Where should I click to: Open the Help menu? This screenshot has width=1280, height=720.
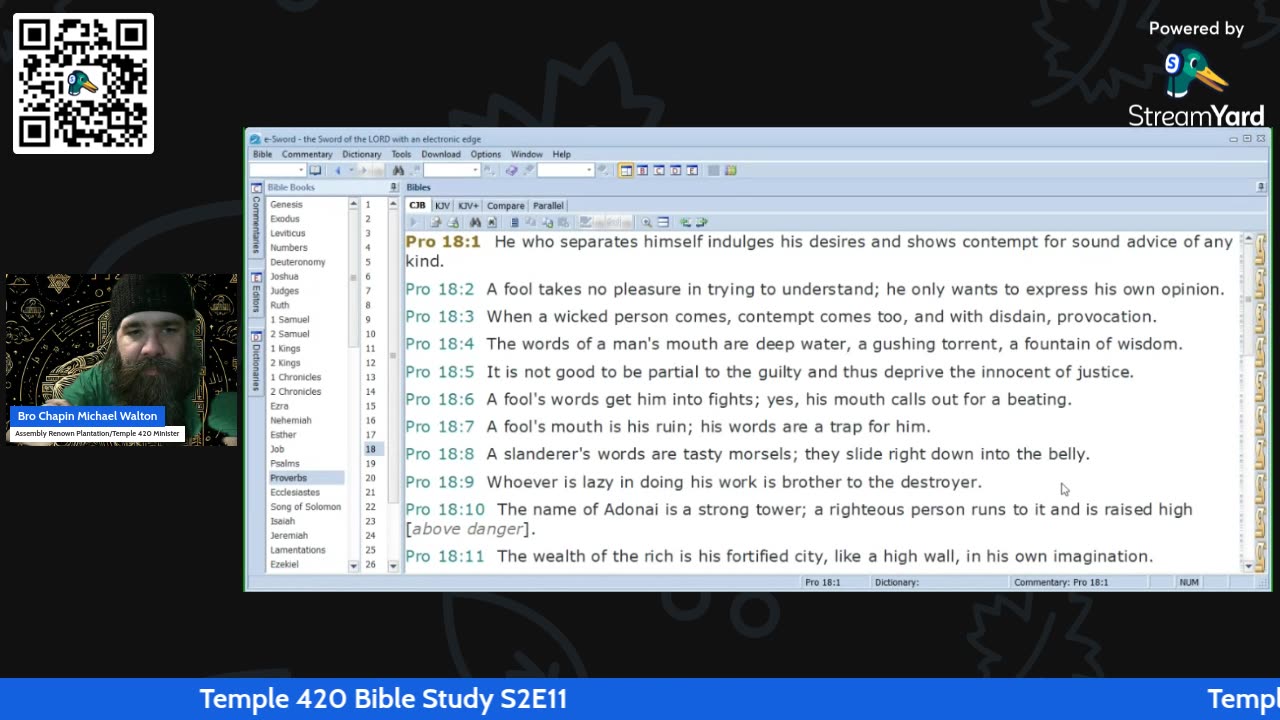coord(561,154)
